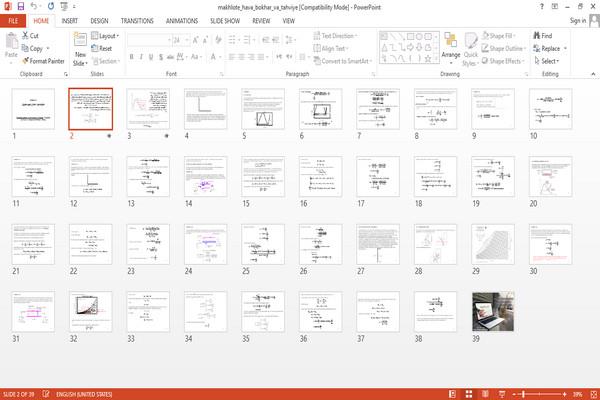Insert a New Slide
600x400 pixels.
coord(80,49)
